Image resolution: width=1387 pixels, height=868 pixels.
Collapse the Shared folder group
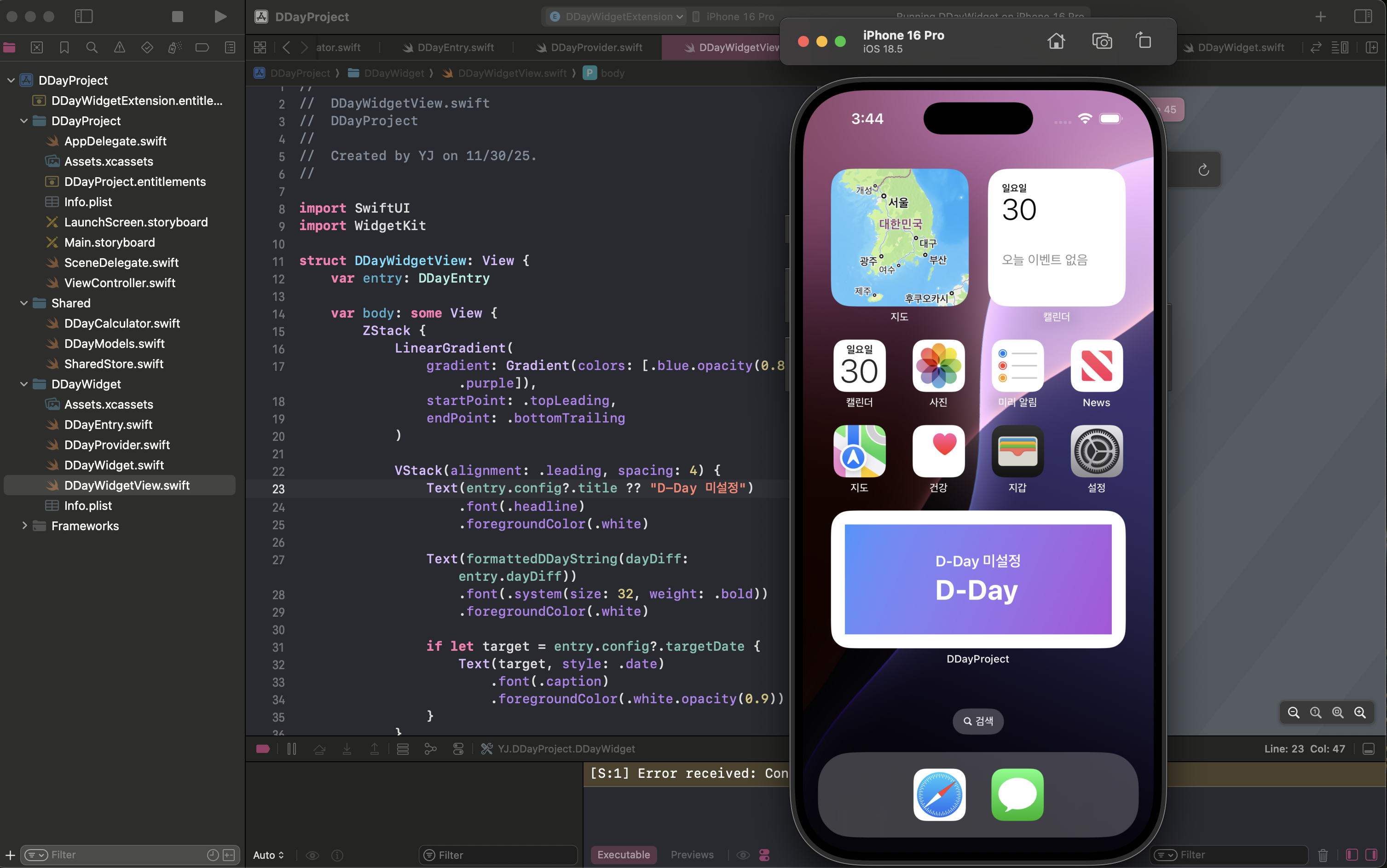coord(24,303)
